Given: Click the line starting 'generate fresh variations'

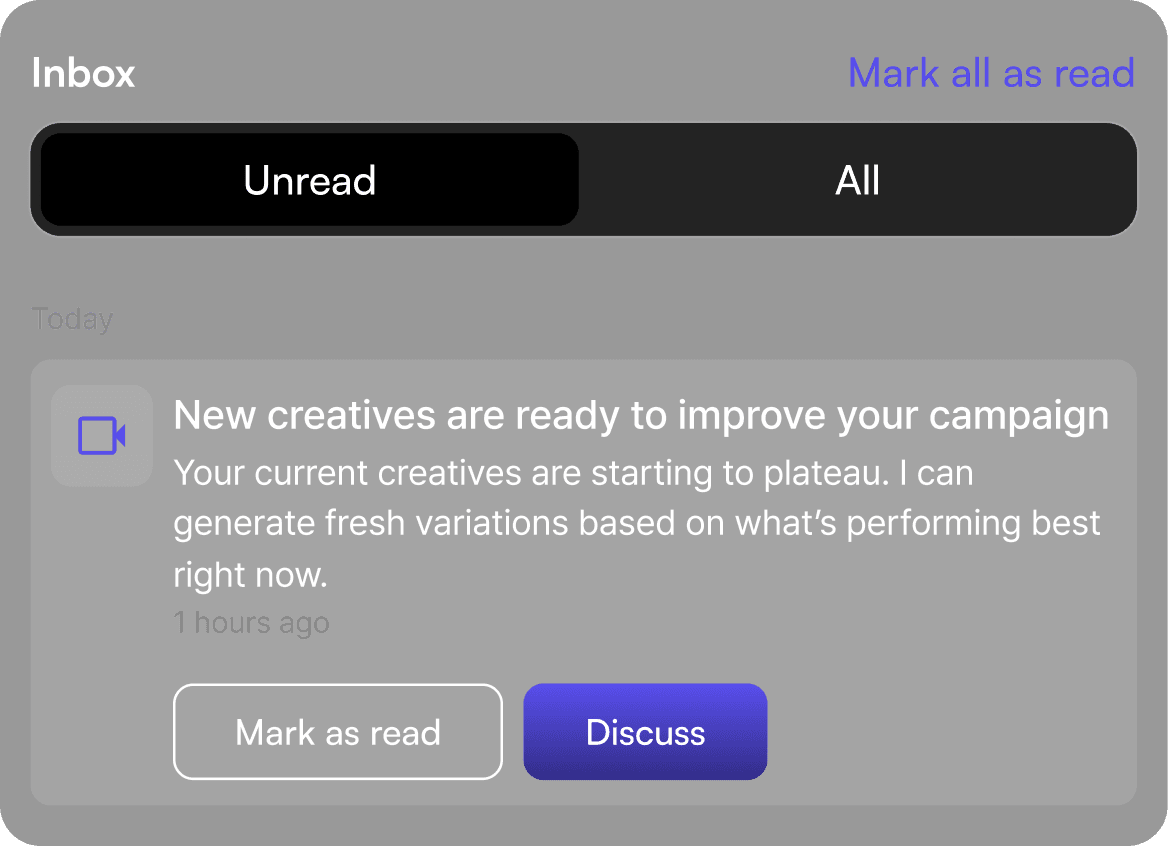Looking at the screenshot, I should pyautogui.click(x=637, y=524).
